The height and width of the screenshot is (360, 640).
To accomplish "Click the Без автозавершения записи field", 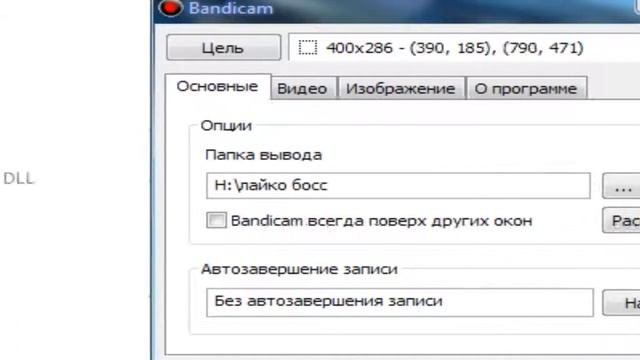I will (400, 302).
